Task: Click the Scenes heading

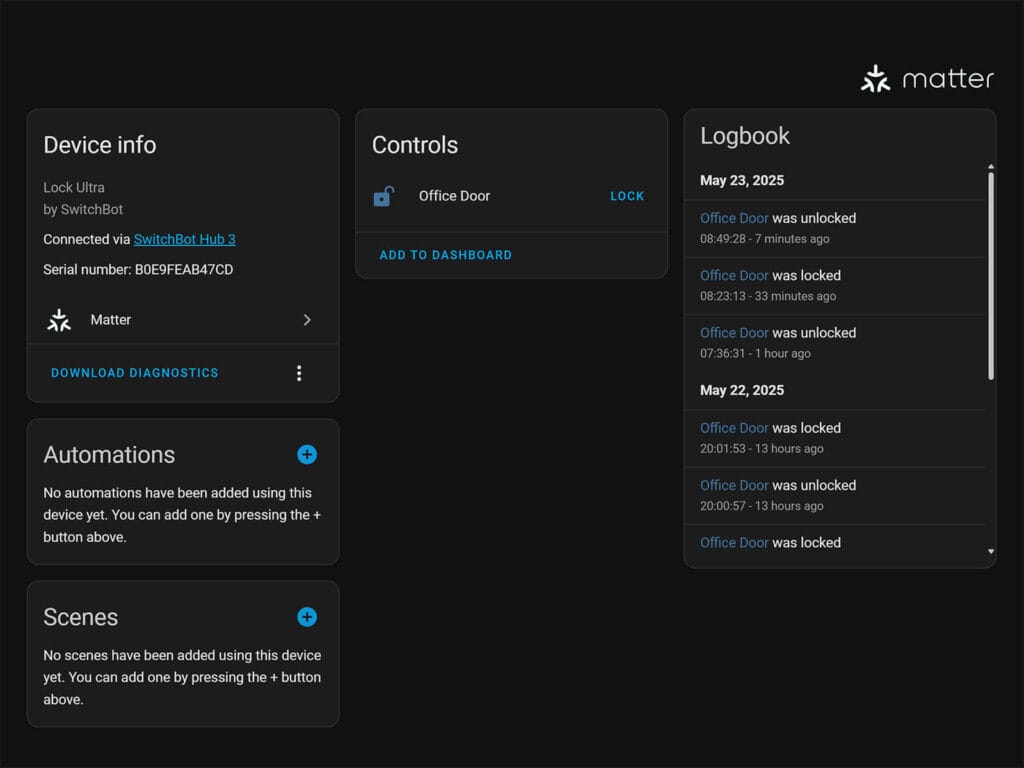Action: tap(80, 617)
